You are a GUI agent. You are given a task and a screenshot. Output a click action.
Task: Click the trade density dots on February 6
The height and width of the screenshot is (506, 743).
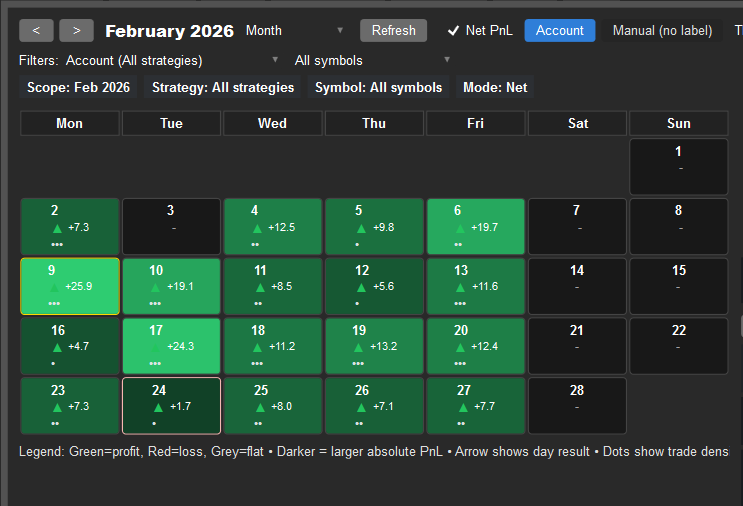[x=458, y=244]
